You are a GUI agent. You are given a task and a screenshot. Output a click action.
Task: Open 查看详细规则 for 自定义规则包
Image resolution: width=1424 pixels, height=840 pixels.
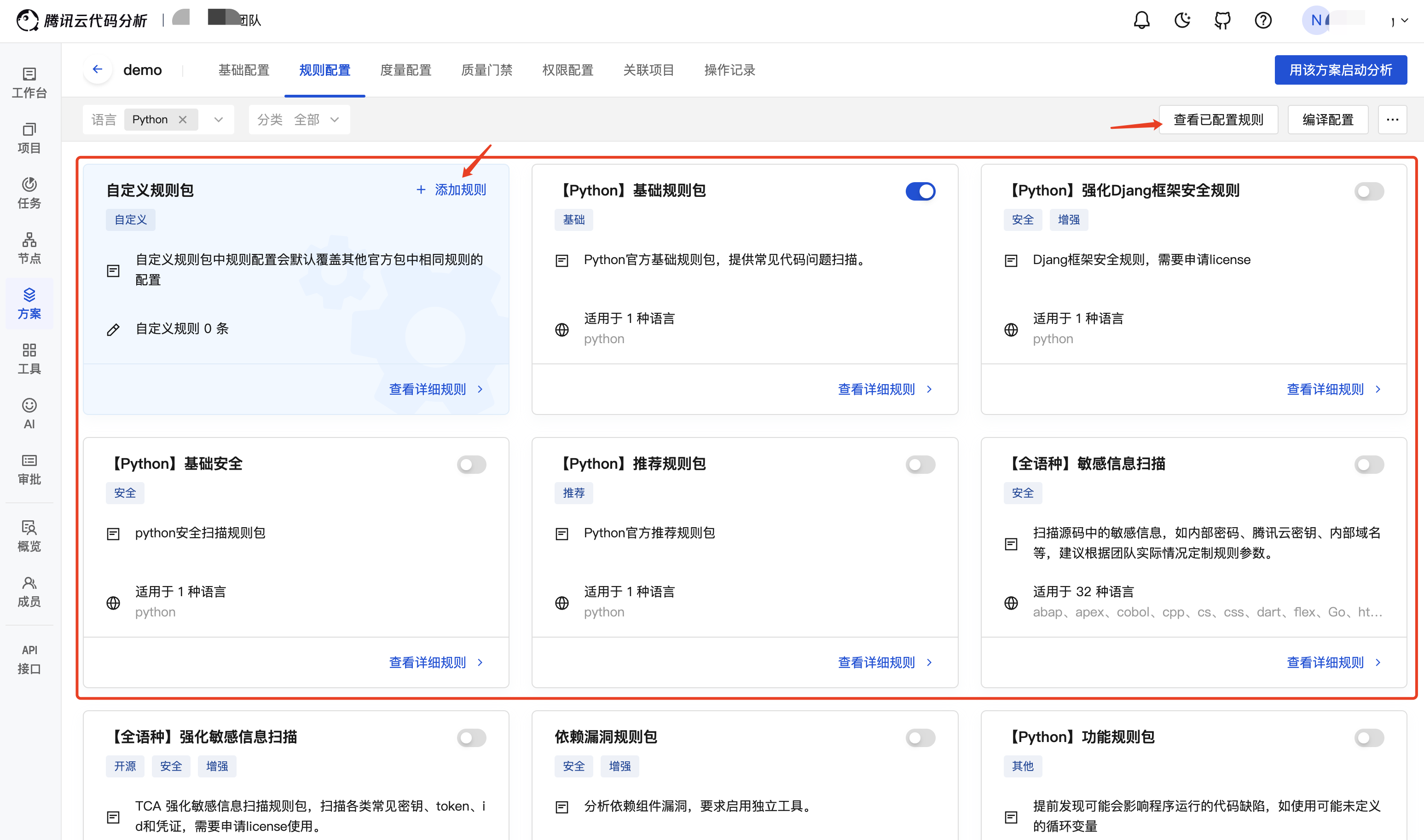(x=436, y=390)
